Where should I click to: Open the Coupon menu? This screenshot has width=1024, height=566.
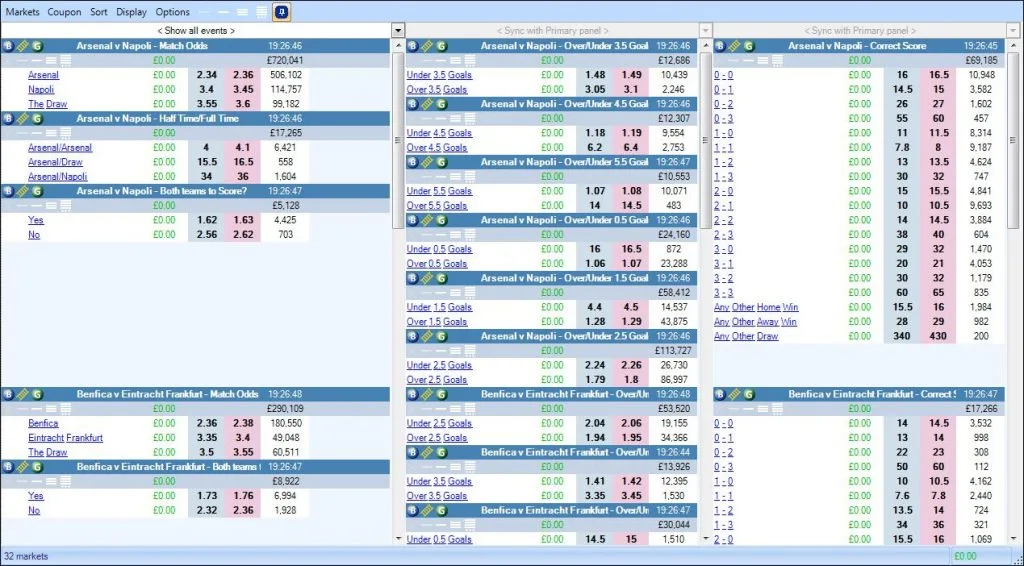pyautogui.click(x=64, y=12)
